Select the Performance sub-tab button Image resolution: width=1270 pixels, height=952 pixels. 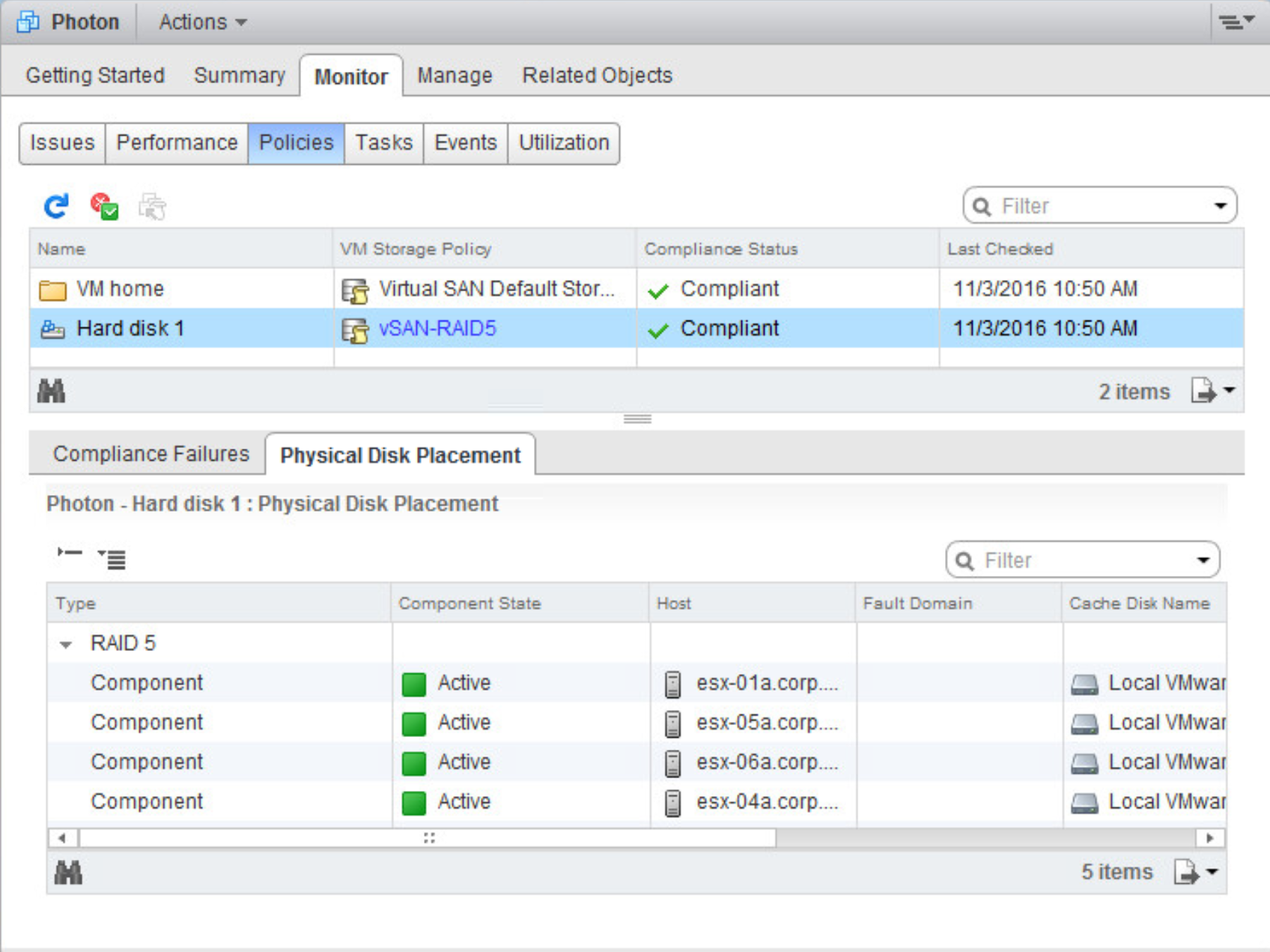point(177,143)
